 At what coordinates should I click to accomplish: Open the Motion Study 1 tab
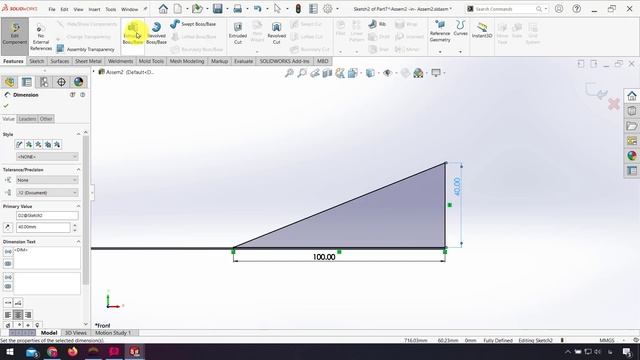click(113, 333)
